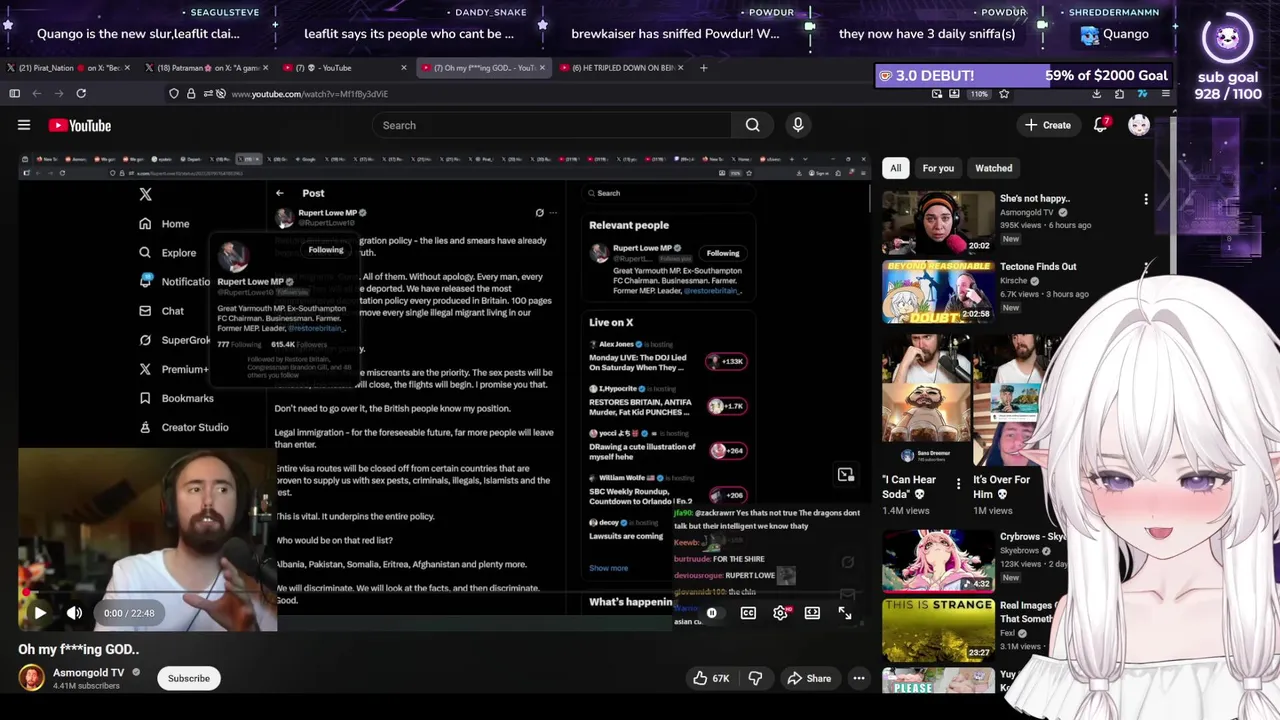Play the video
The height and width of the screenshot is (720, 1280).
40,613
